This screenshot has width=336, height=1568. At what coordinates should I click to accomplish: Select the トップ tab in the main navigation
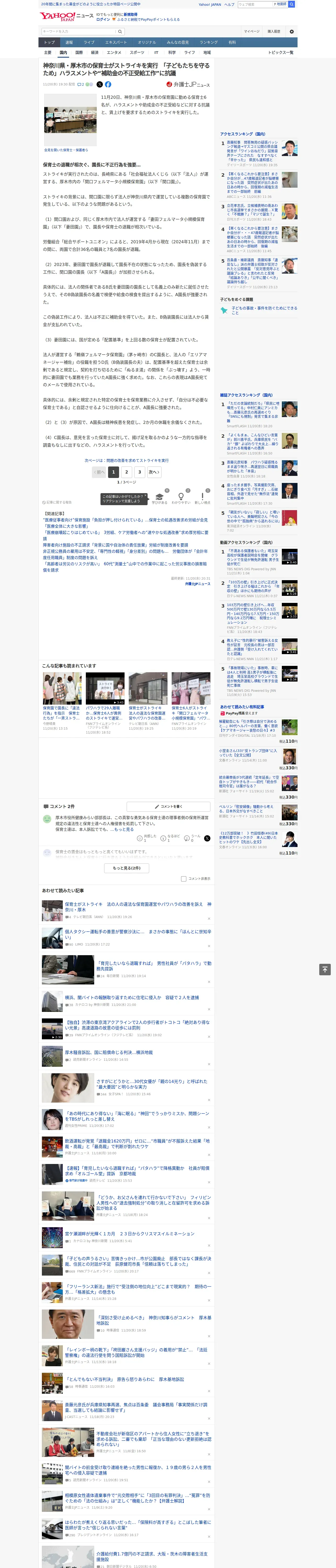(x=49, y=43)
